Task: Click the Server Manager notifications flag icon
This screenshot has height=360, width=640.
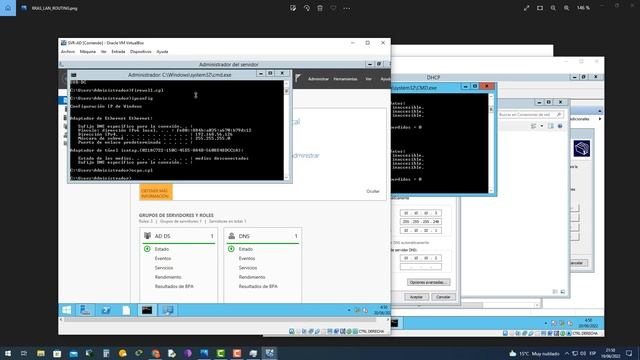Action: [298, 78]
